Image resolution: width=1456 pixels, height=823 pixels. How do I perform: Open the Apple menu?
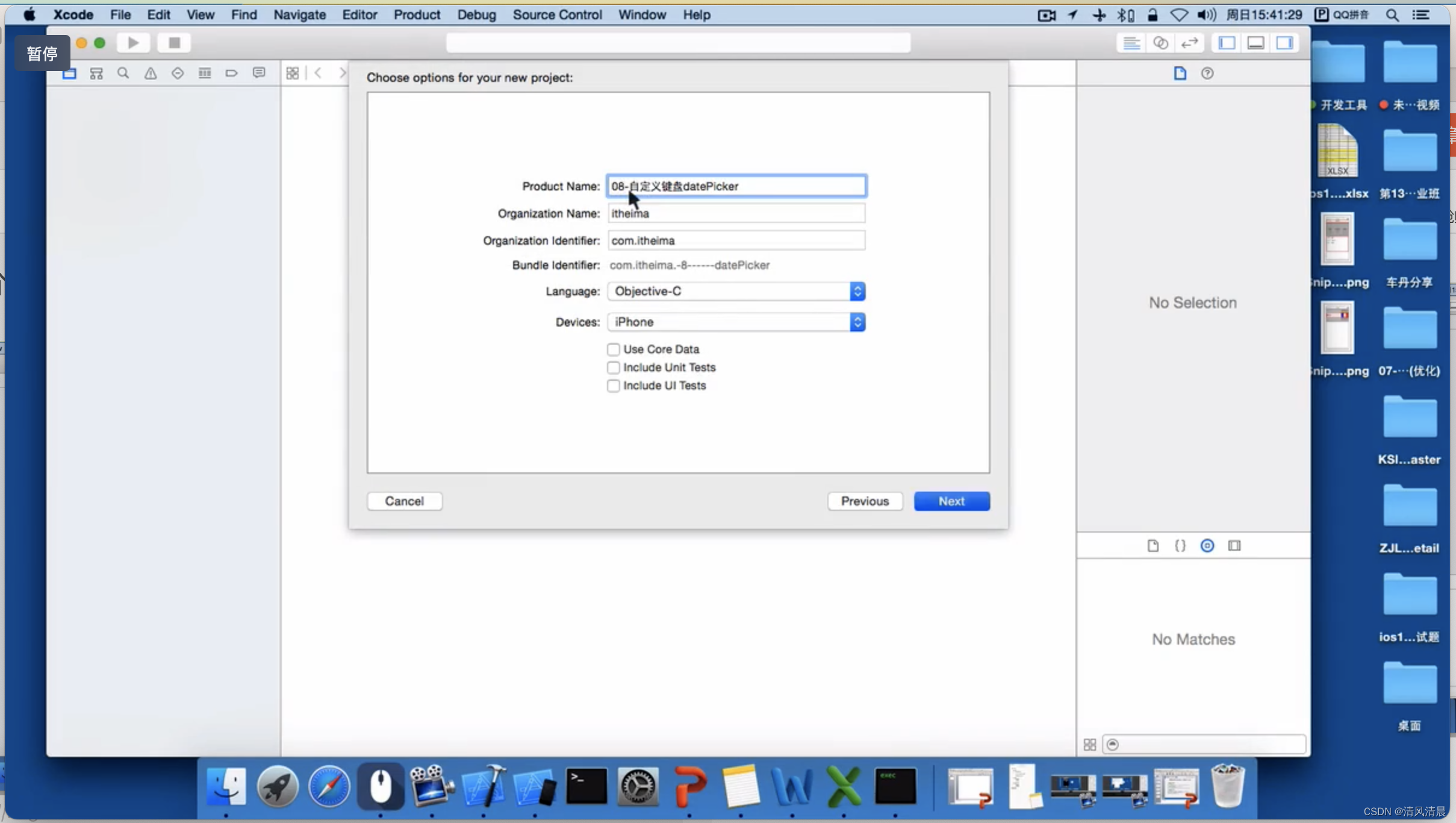click(29, 14)
